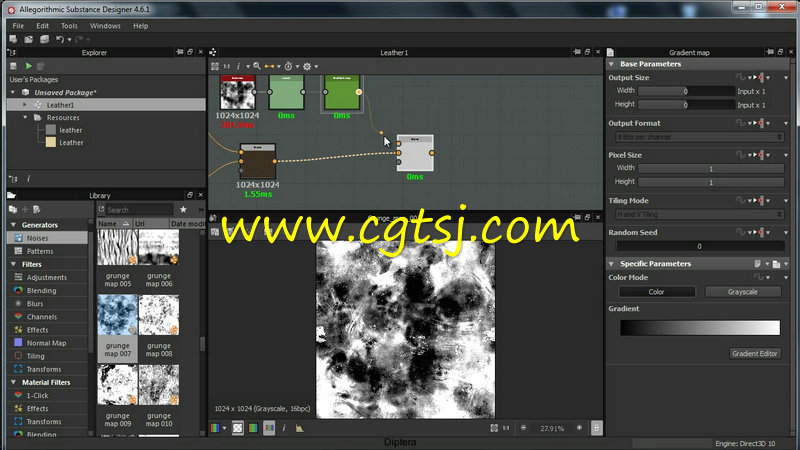This screenshot has width=800, height=450.
Task: Reset graph zoom to 1:1
Action: (227, 66)
